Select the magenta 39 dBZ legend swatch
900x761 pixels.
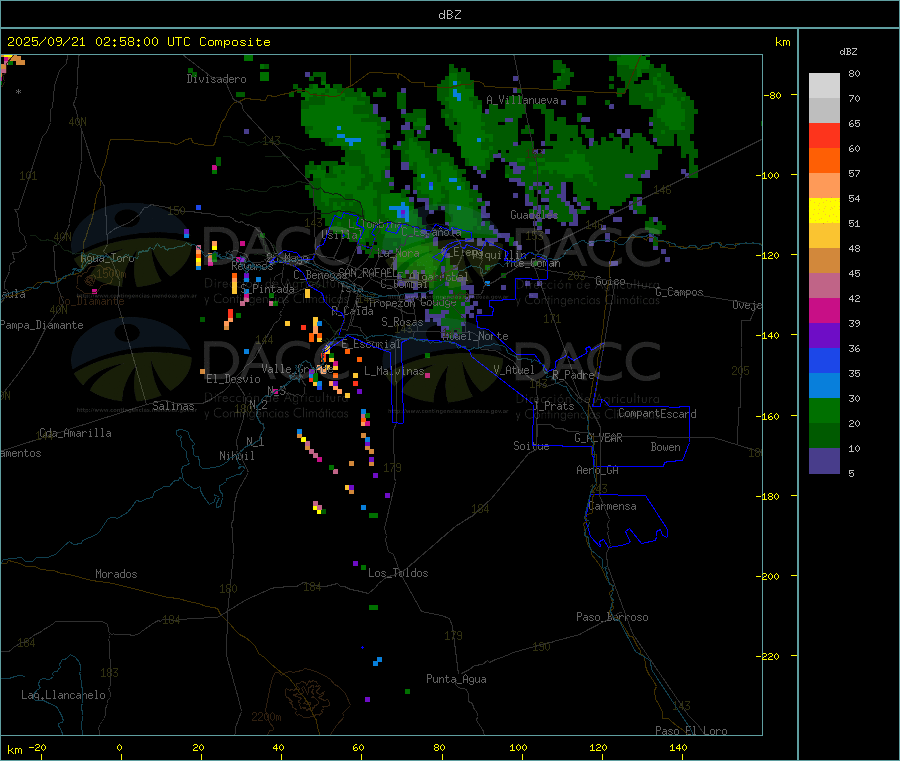coord(824,310)
